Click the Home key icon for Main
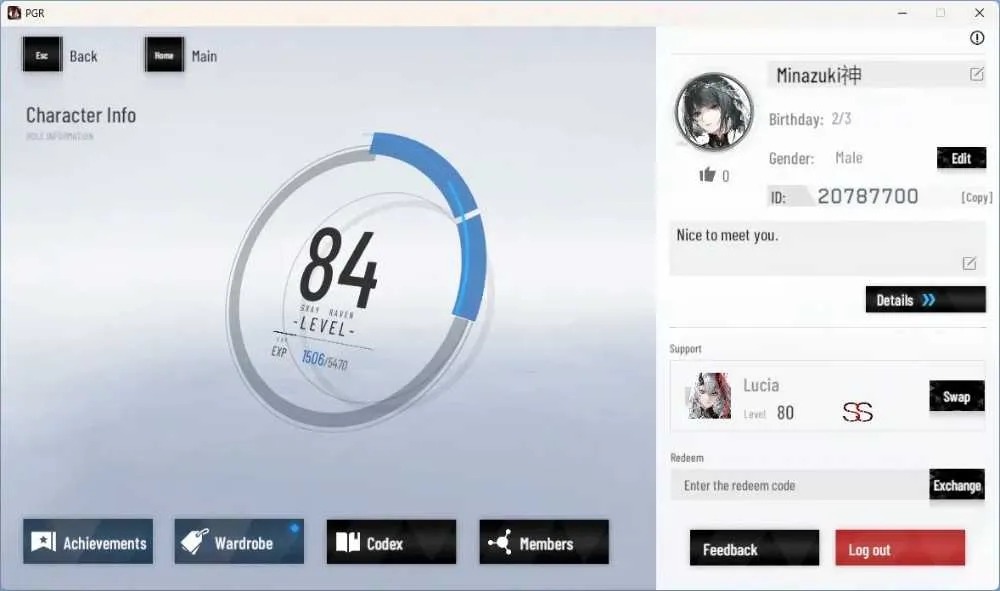This screenshot has height=591, width=1000. click(164, 55)
